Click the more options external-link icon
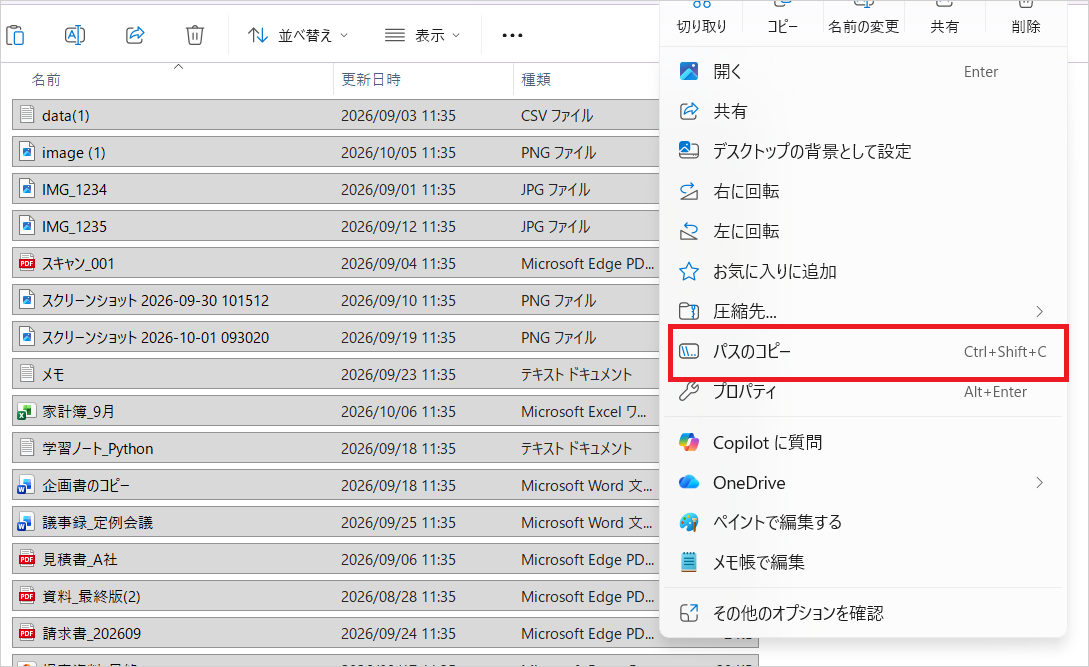This screenshot has width=1089, height=667. coord(689,613)
